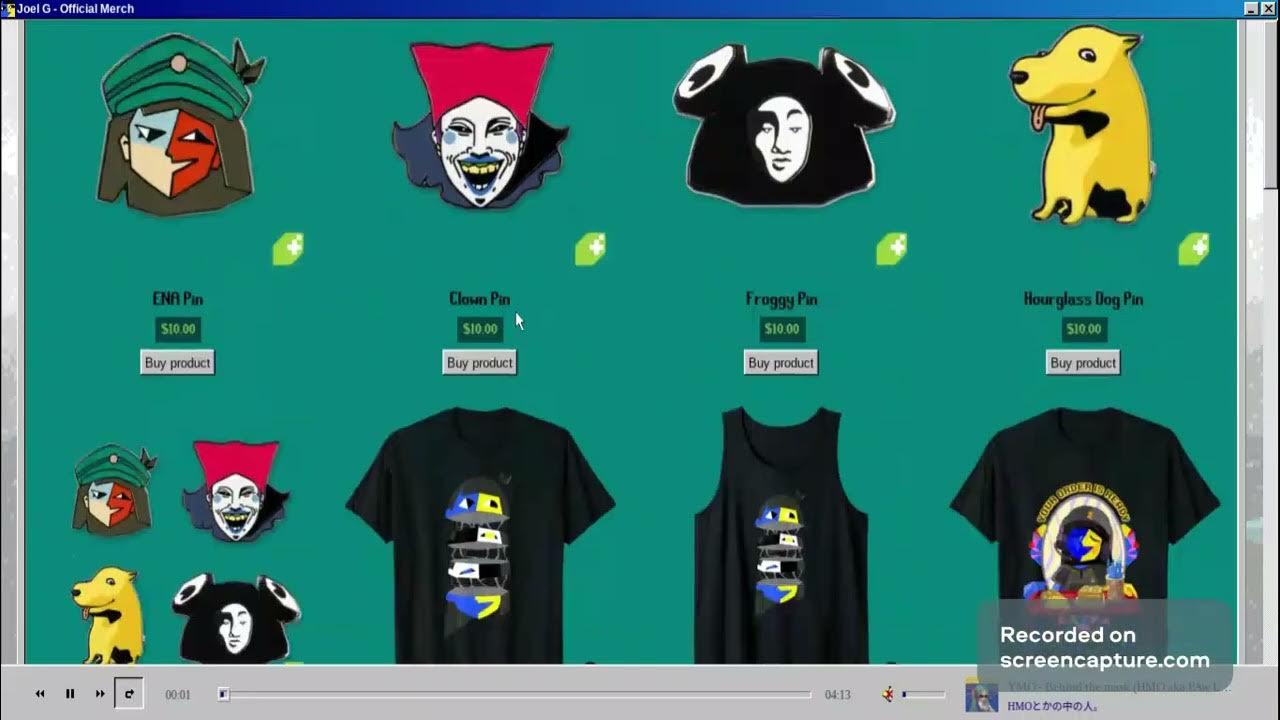Mute the player with the speaker icon
This screenshot has width=1280, height=720.
(x=888, y=694)
